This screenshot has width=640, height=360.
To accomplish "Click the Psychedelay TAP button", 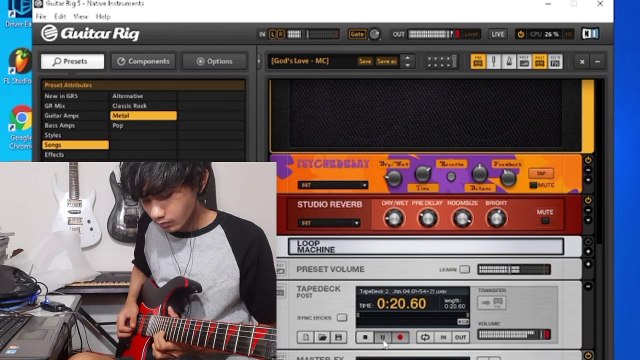I will pos(541,173).
